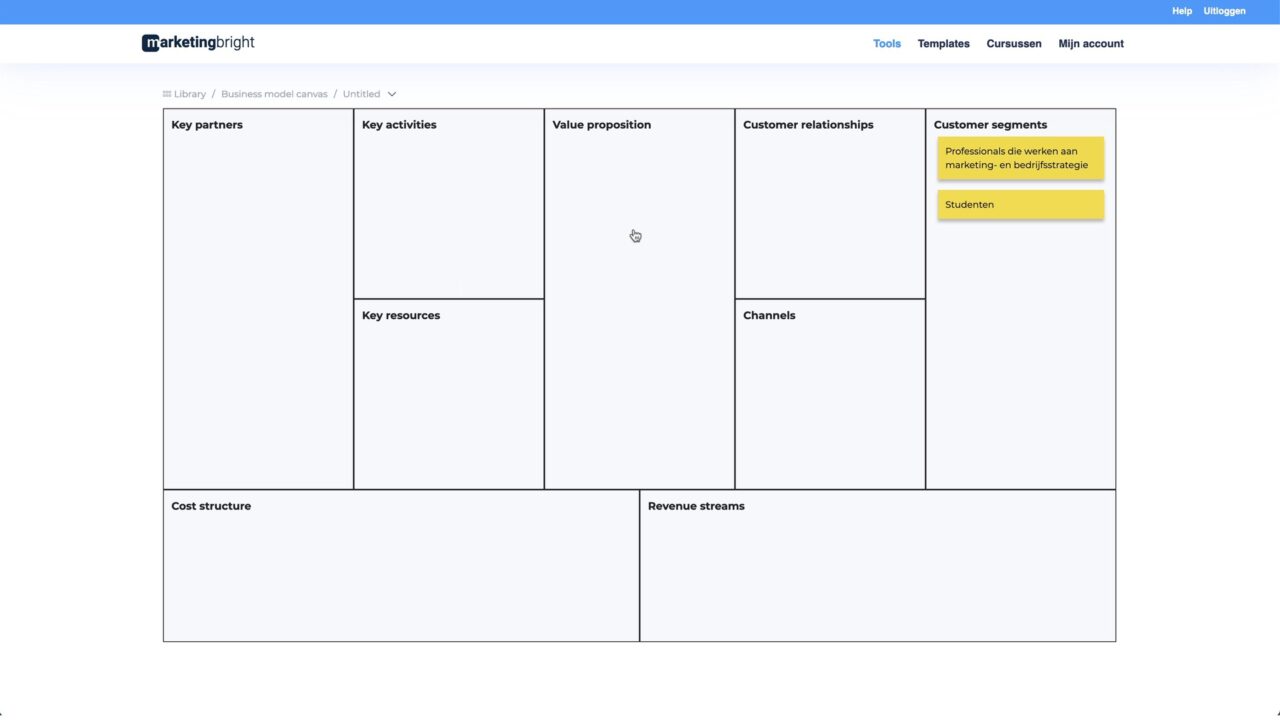Screen dimensions: 1280x720
Task: Open Mijn account
Action: (1090, 43)
